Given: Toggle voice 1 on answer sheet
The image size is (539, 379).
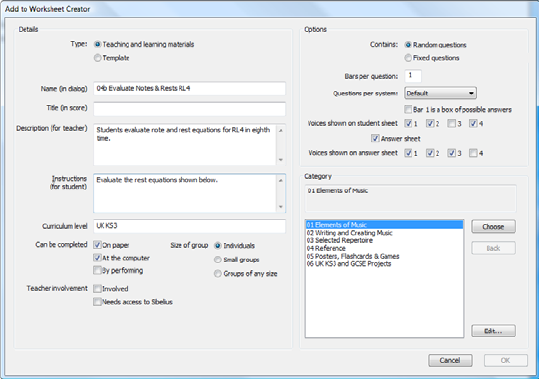Looking at the screenshot, I should coord(408,153).
